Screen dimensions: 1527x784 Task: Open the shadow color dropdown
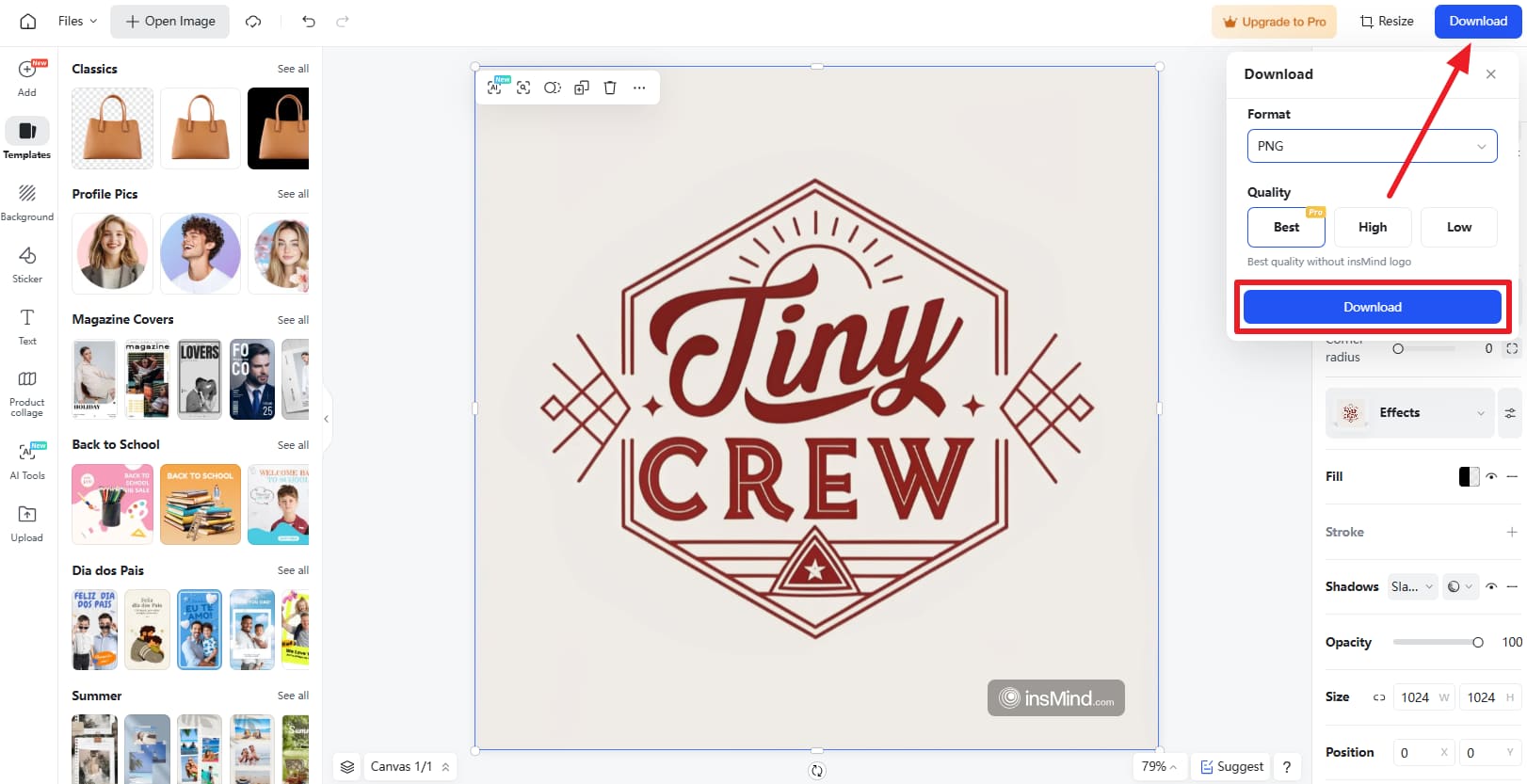(1460, 586)
